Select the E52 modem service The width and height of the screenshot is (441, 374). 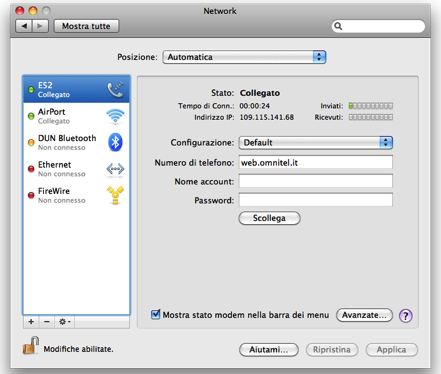[76, 89]
